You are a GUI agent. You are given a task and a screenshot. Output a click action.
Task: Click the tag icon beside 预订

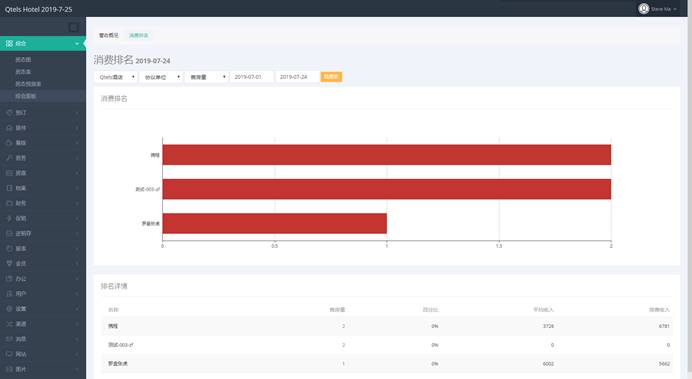point(9,113)
